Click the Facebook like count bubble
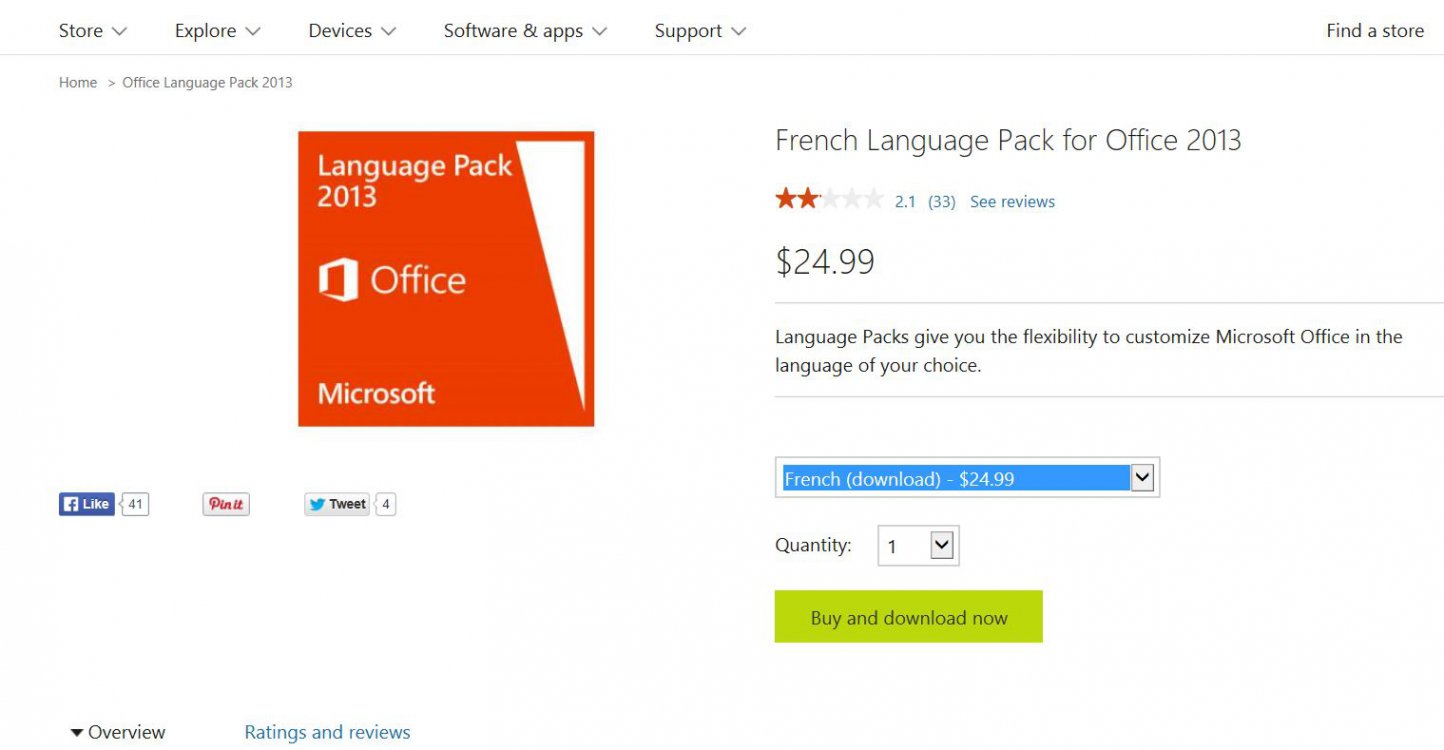This screenshot has height=750, width=1444. (136, 504)
